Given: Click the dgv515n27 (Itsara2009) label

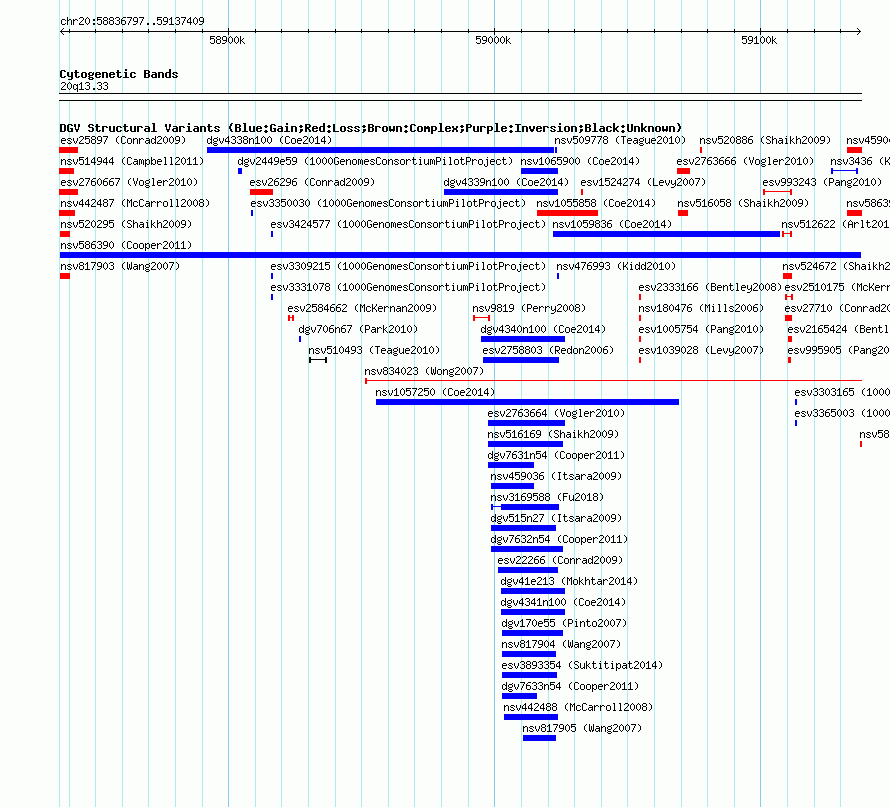Looking at the screenshot, I should point(556,518).
